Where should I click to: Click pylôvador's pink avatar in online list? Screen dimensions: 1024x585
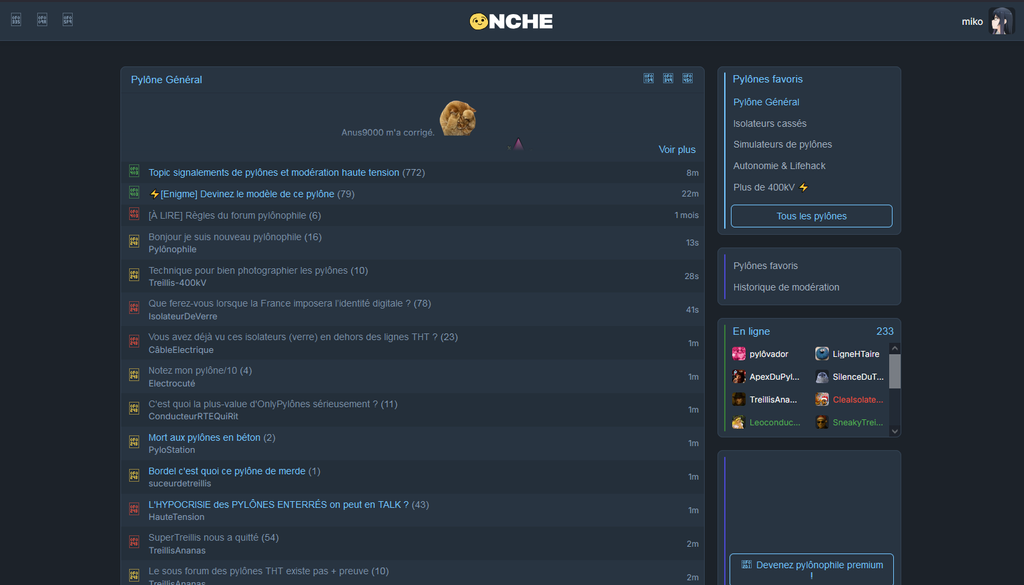pos(739,354)
